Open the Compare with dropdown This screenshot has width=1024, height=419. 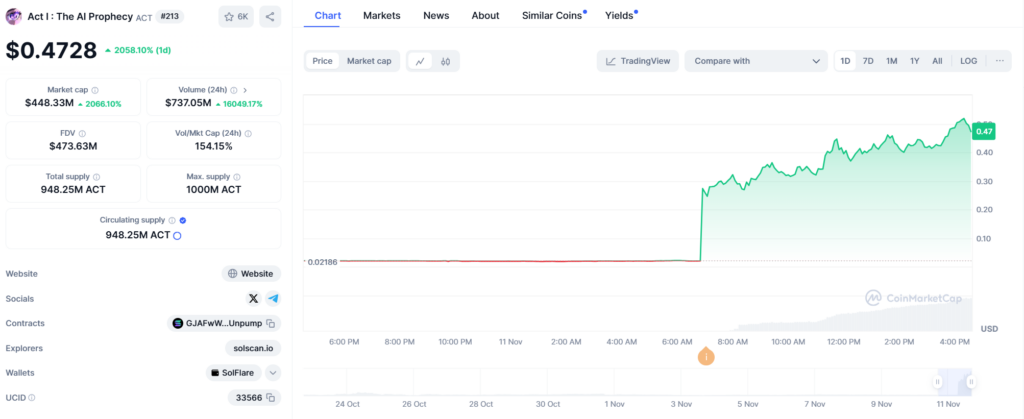point(756,61)
